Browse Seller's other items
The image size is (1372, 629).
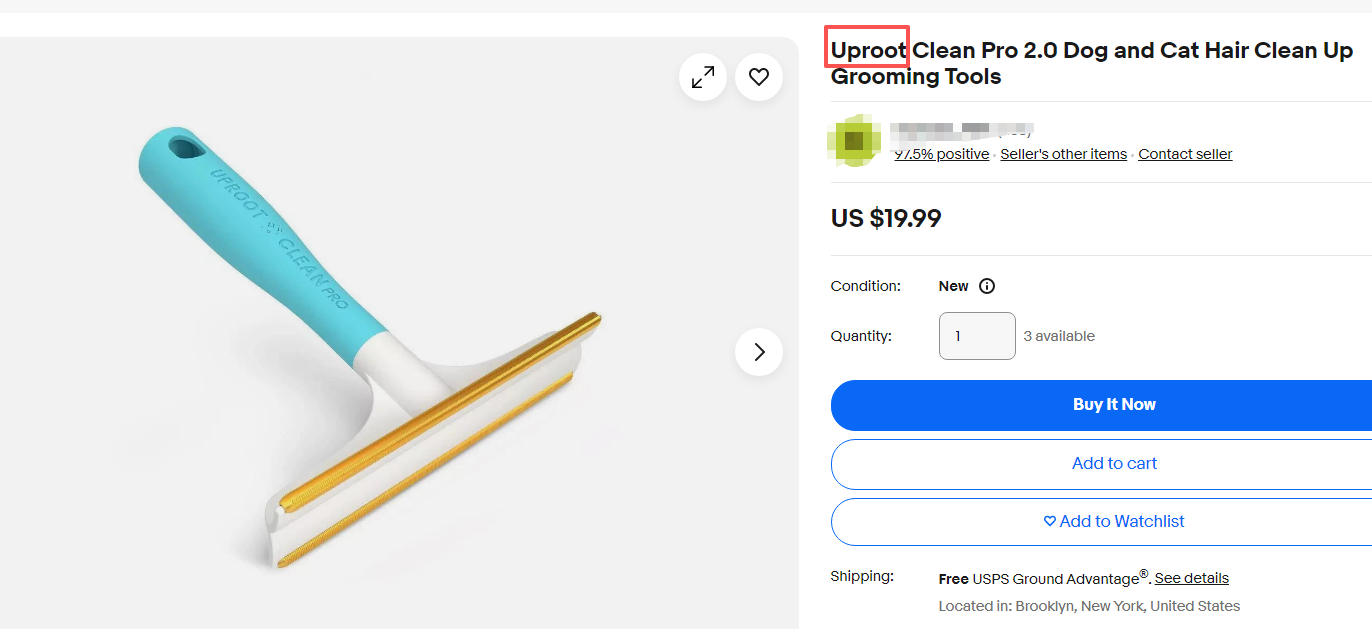click(x=1063, y=153)
